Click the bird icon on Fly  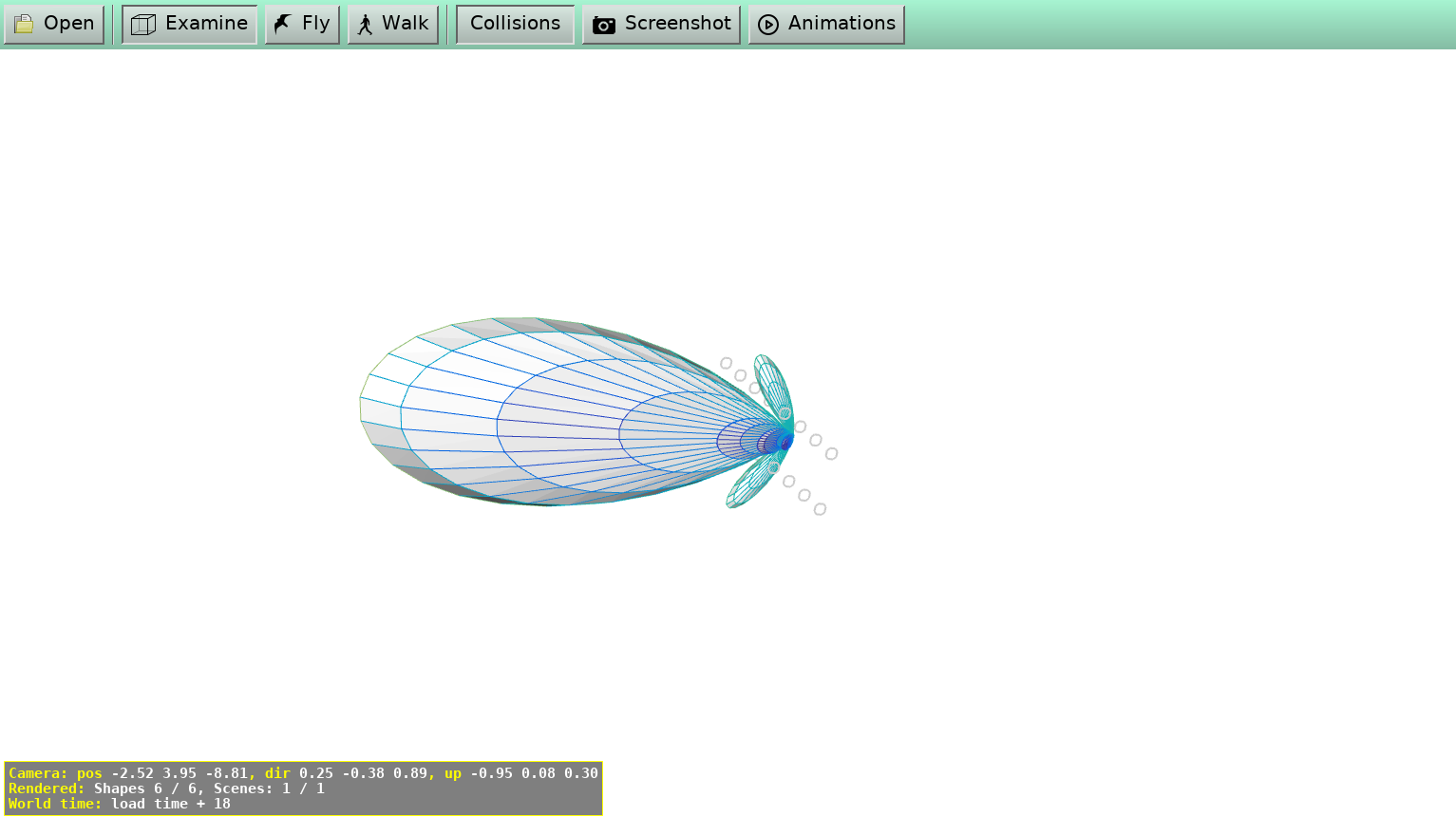(283, 24)
